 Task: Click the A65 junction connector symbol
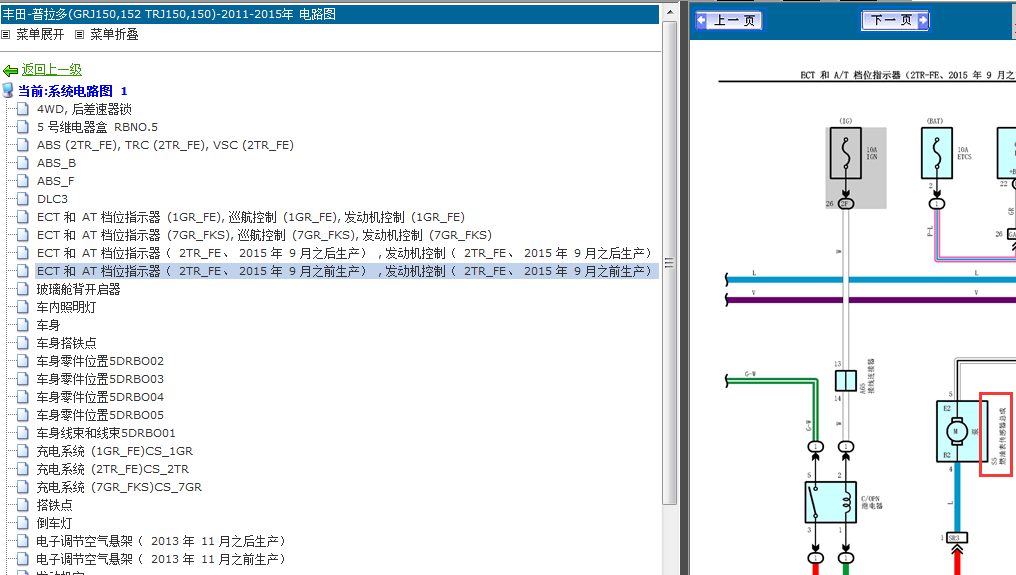846,380
